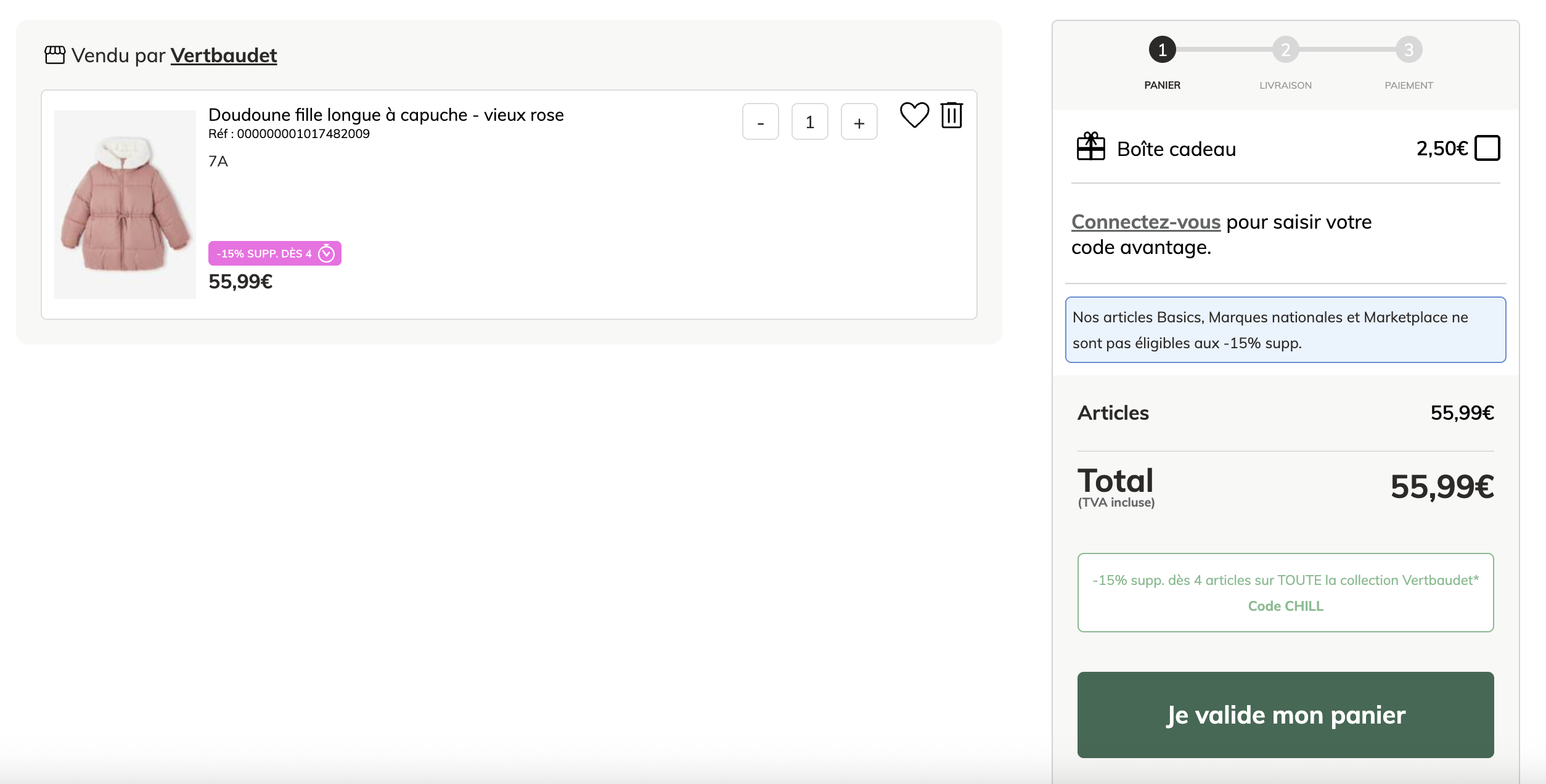The width and height of the screenshot is (1546, 784).
Task: Click the Total amount 55,99€
Action: tap(1442, 487)
